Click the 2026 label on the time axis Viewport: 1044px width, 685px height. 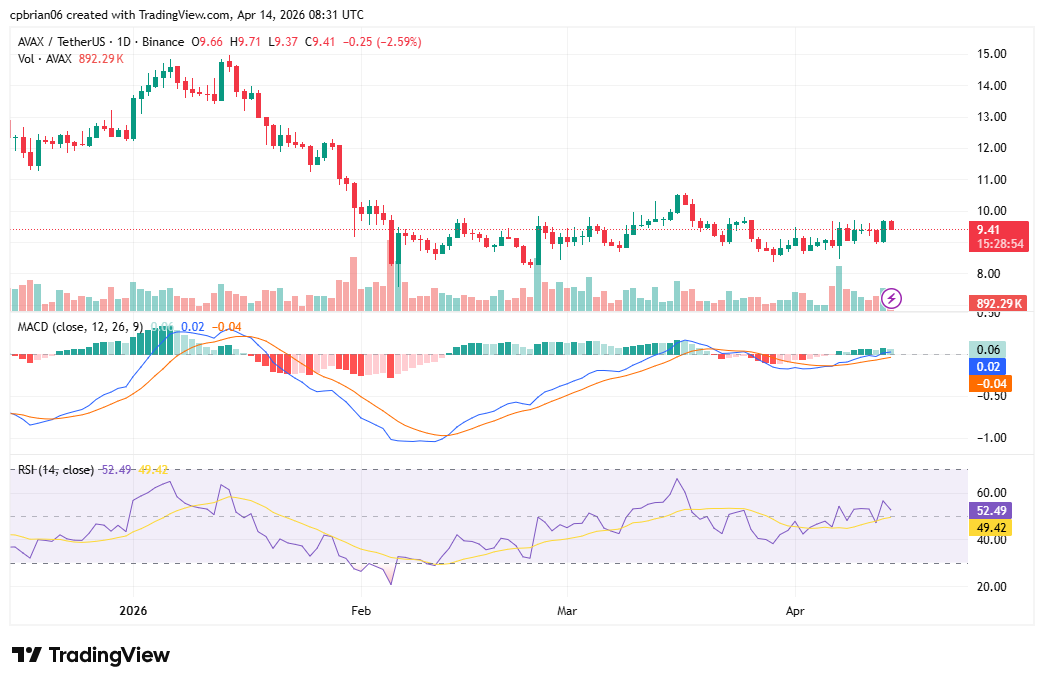pos(133,610)
